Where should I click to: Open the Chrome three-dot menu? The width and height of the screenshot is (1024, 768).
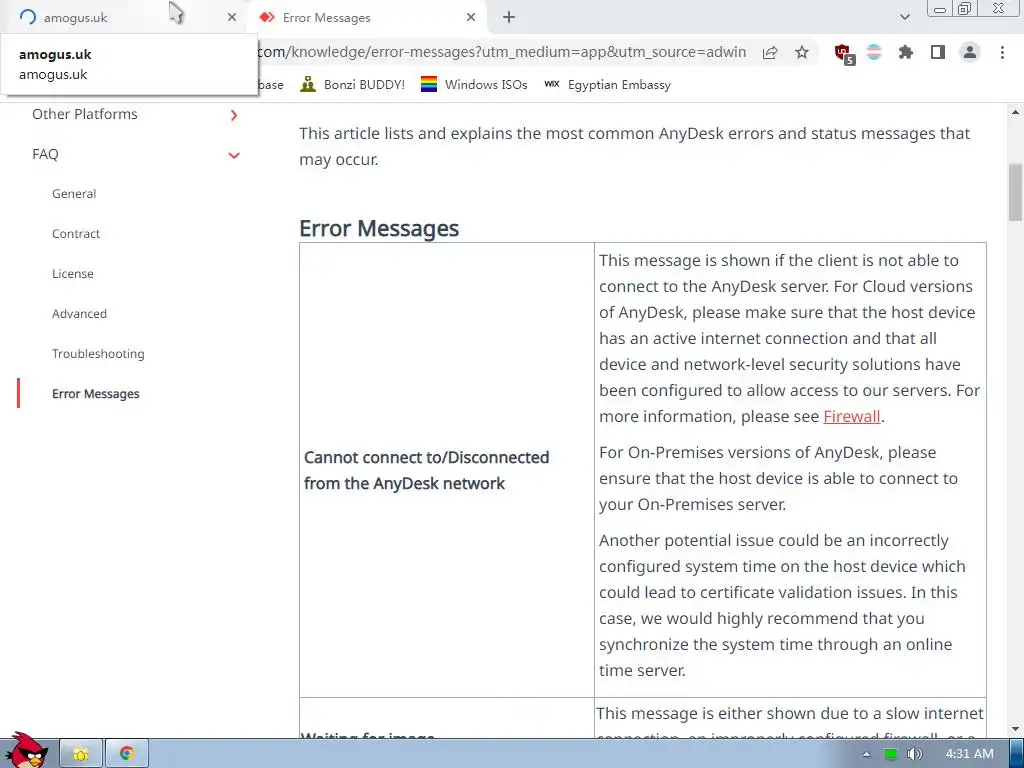[x=1002, y=52]
